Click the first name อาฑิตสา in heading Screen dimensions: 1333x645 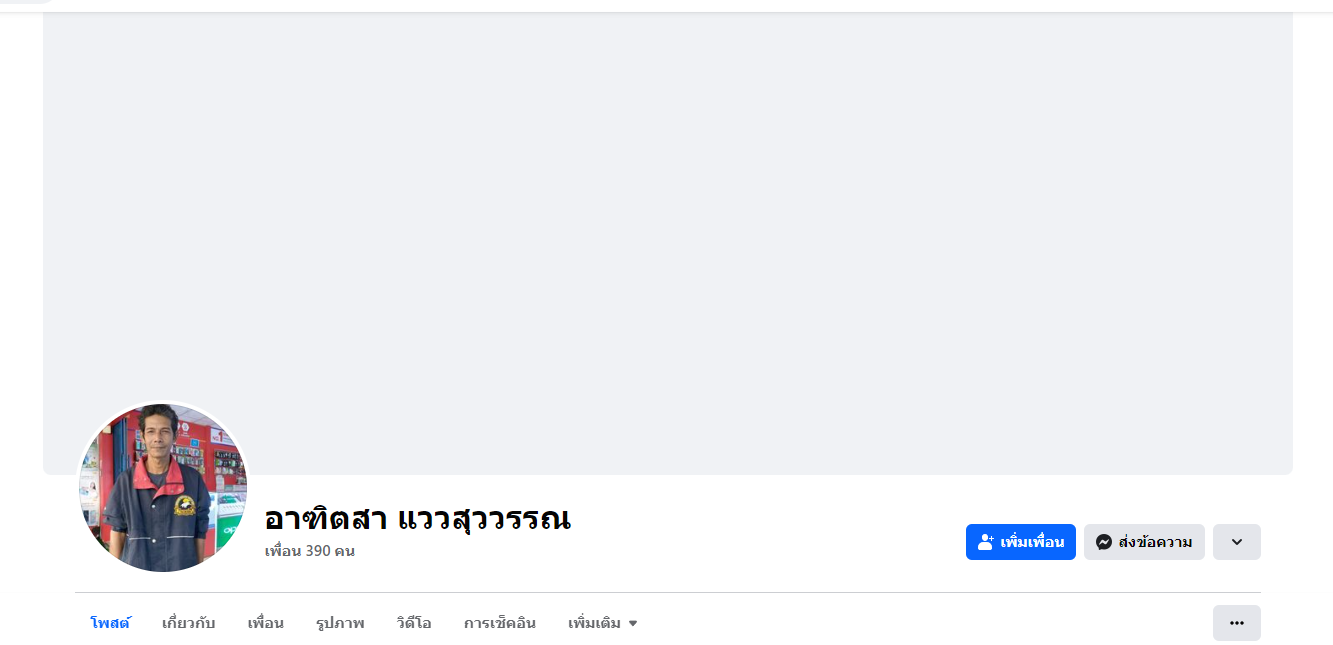(x=325, y=519)
